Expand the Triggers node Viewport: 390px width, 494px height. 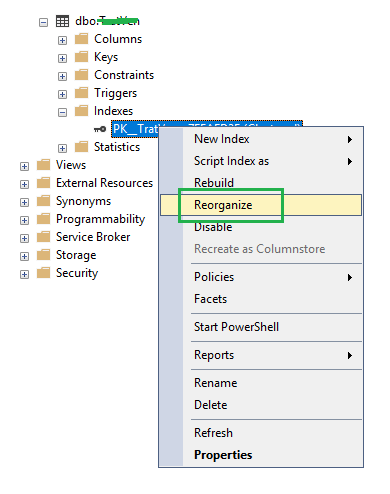[62, 95]
